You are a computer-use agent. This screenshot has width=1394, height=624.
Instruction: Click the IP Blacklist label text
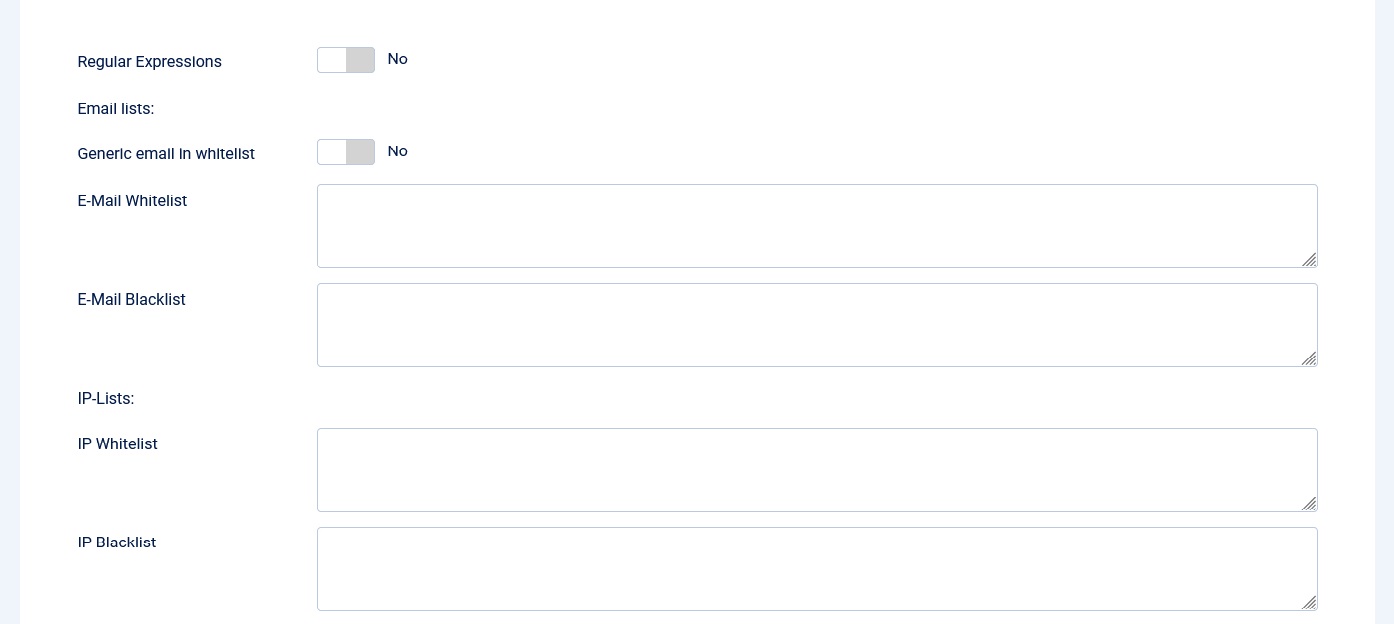point(117,543)
